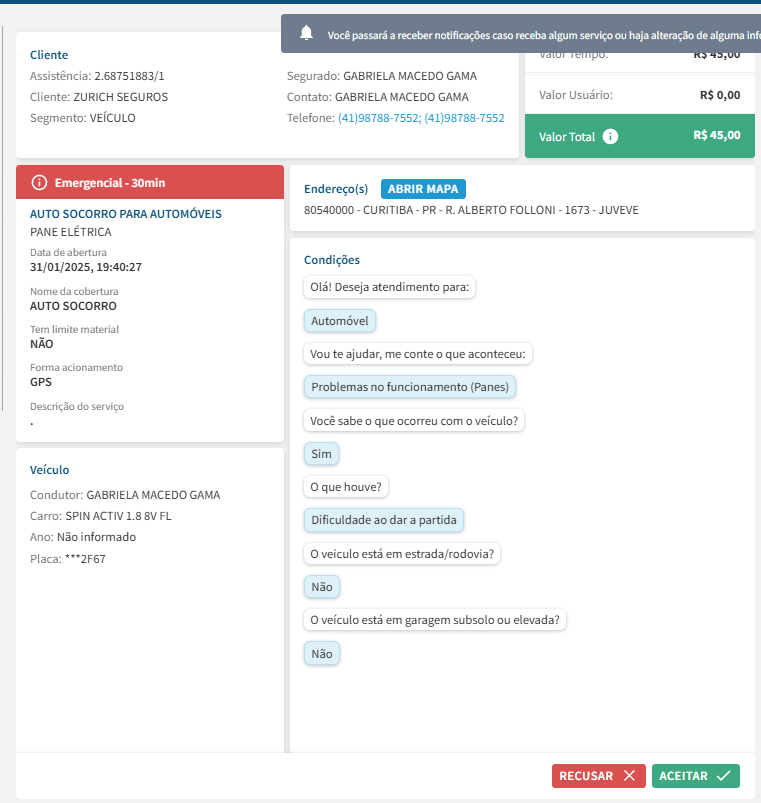Click the second phone number after the semicolon

(464, 118)
